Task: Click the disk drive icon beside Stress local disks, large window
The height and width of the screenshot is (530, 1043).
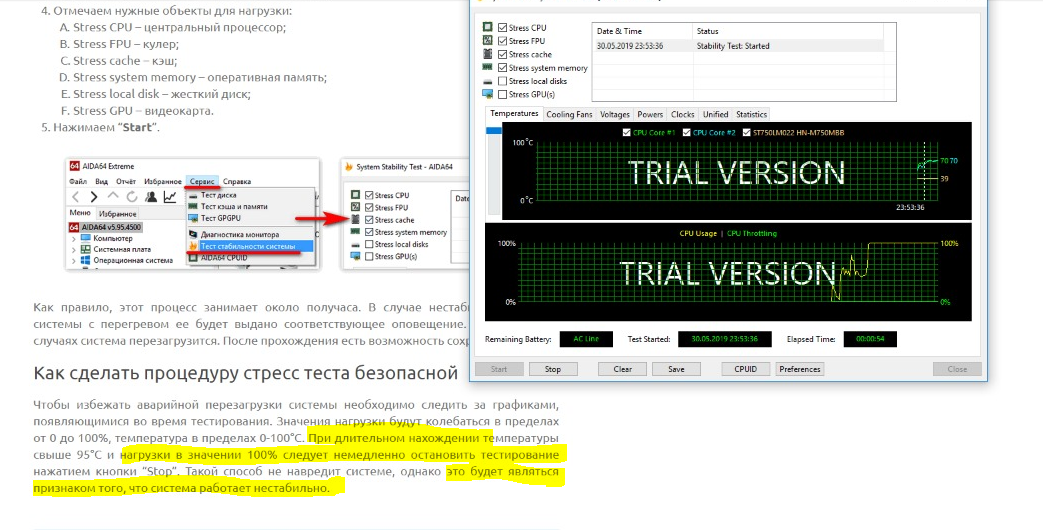Action: click(488, 81)
